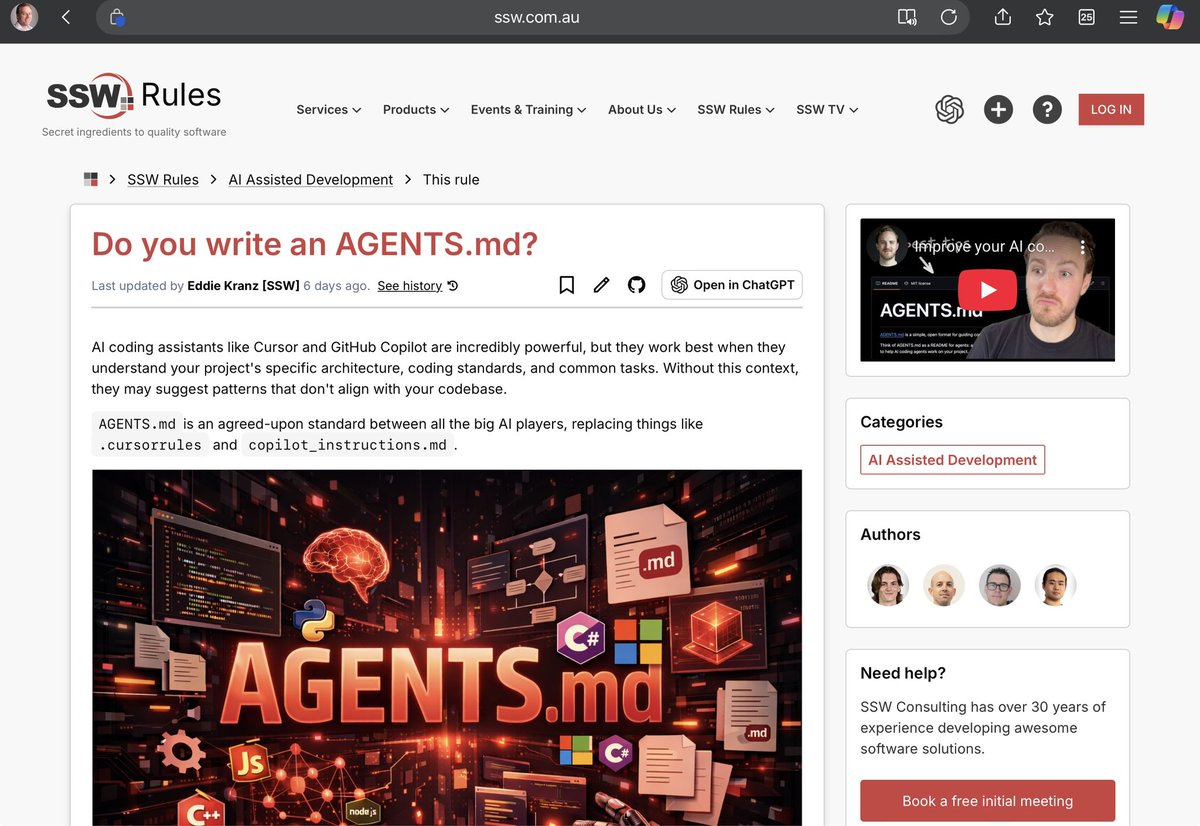The image size is (1200, 826).
Task: Bookmark page with star icon
Action: coord(1045,17)
